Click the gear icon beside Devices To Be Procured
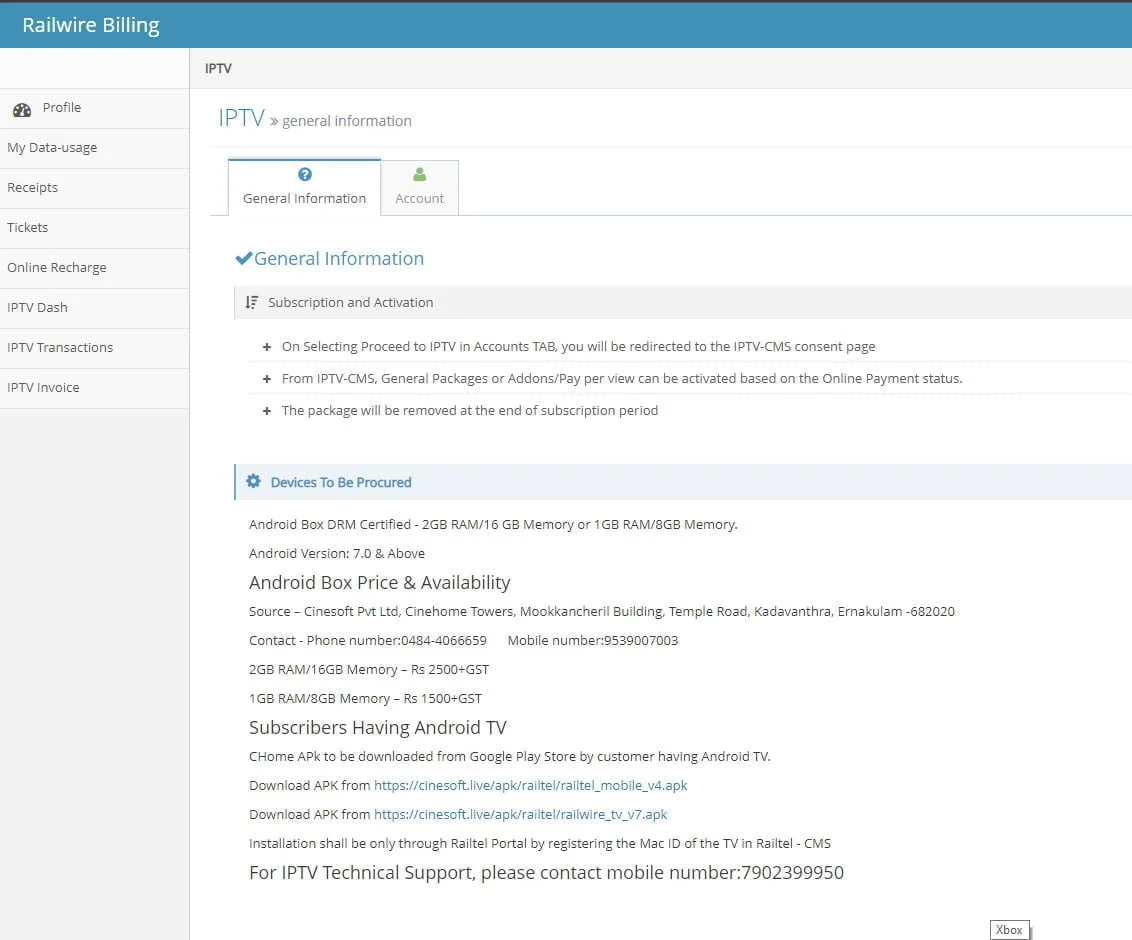This screenshot has width=1132, height=940. 253,482
